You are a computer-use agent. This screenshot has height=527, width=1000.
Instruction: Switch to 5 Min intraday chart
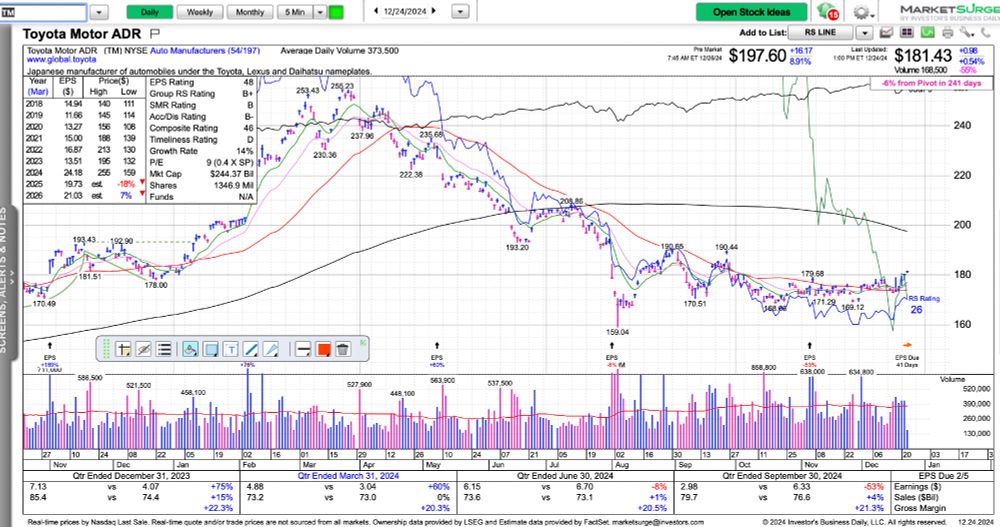point(295,12)
